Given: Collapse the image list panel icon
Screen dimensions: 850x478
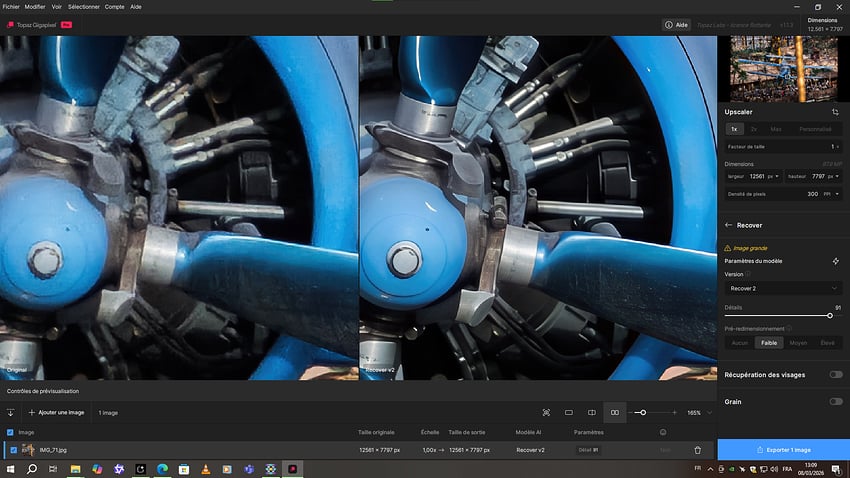Looking at the screenshot, I should tap(10, 412).
